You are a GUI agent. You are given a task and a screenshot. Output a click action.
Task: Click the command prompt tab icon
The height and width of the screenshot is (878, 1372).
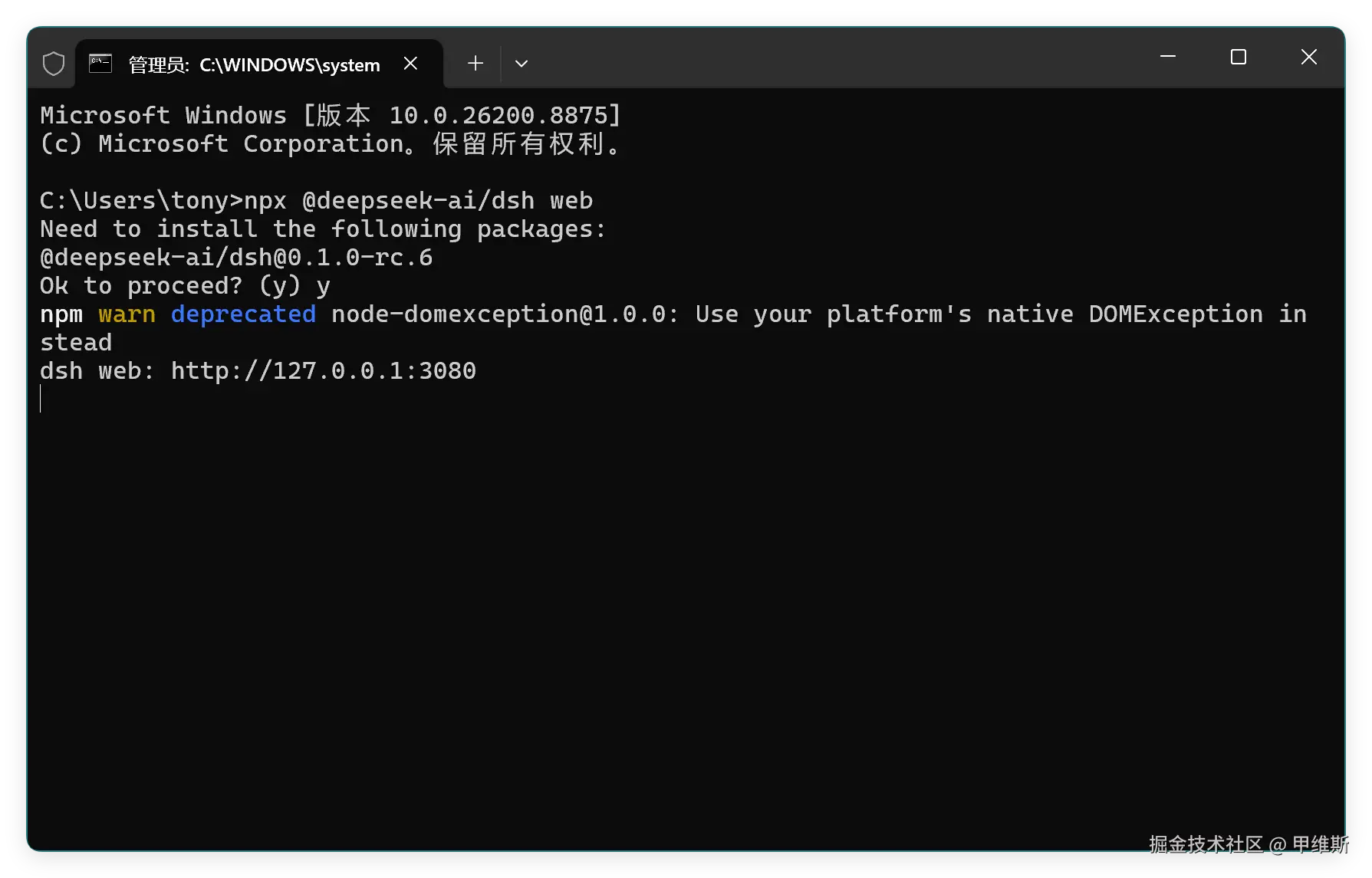point(100,64)
